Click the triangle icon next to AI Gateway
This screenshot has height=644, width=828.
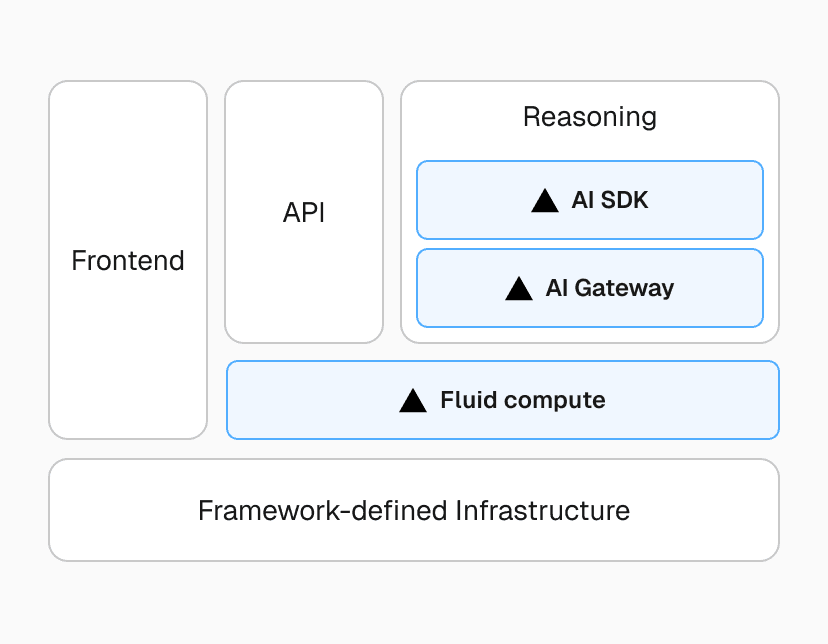click(x=519, y=289)
